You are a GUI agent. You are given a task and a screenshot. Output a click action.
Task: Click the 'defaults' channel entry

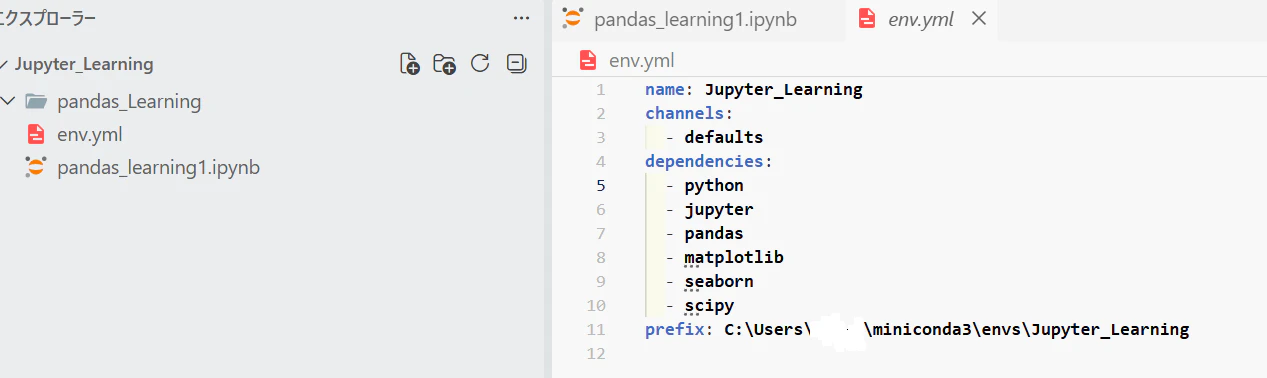(724, 137)
